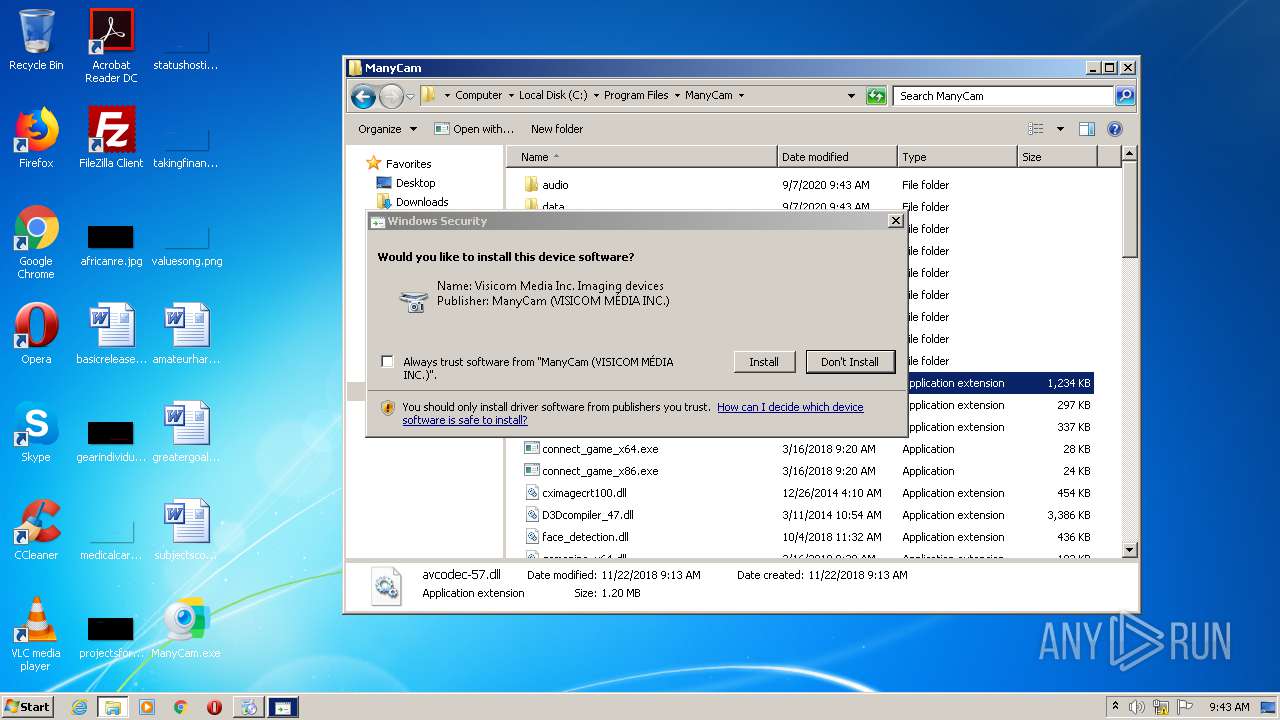Launch VLC media player desktop icon

tap(36, 634)
